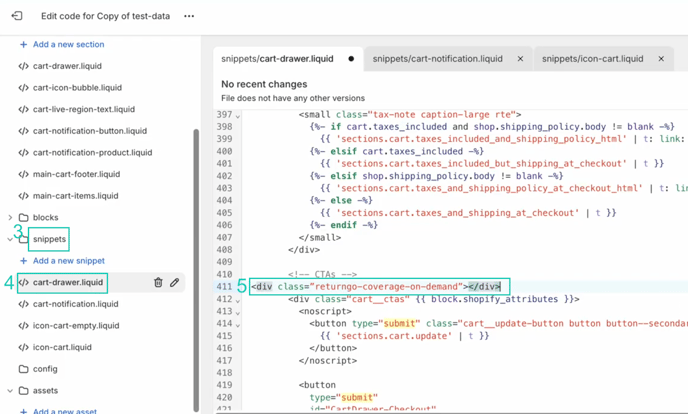Expand the blocks folder chevron

[x=10, y=218]
